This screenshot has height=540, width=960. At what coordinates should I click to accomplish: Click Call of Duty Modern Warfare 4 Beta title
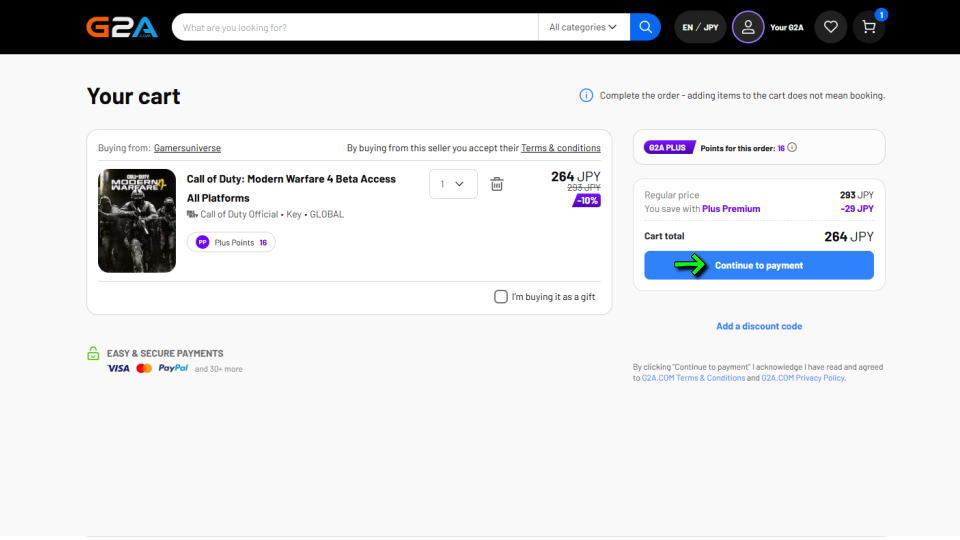tap(291, 188)
